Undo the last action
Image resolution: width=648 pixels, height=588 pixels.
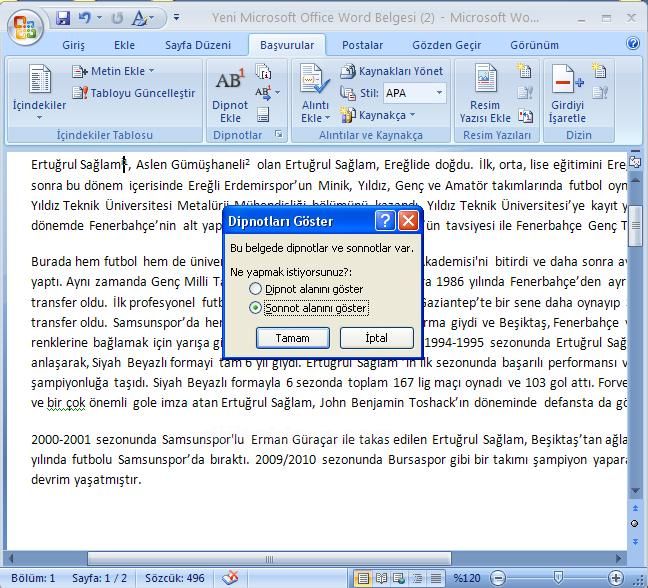pyautogui.click(x=85, y=18)
